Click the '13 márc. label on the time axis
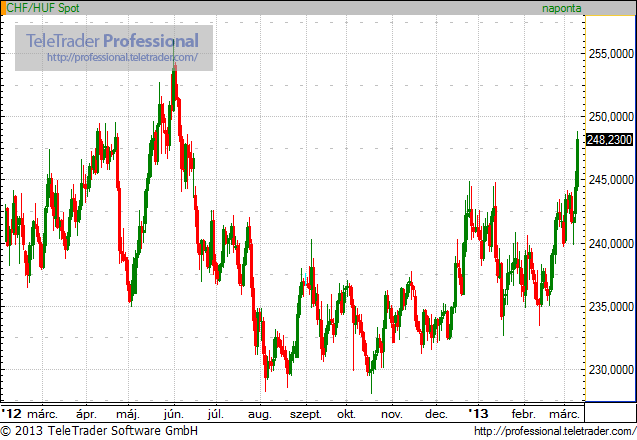 pos(564,414)
